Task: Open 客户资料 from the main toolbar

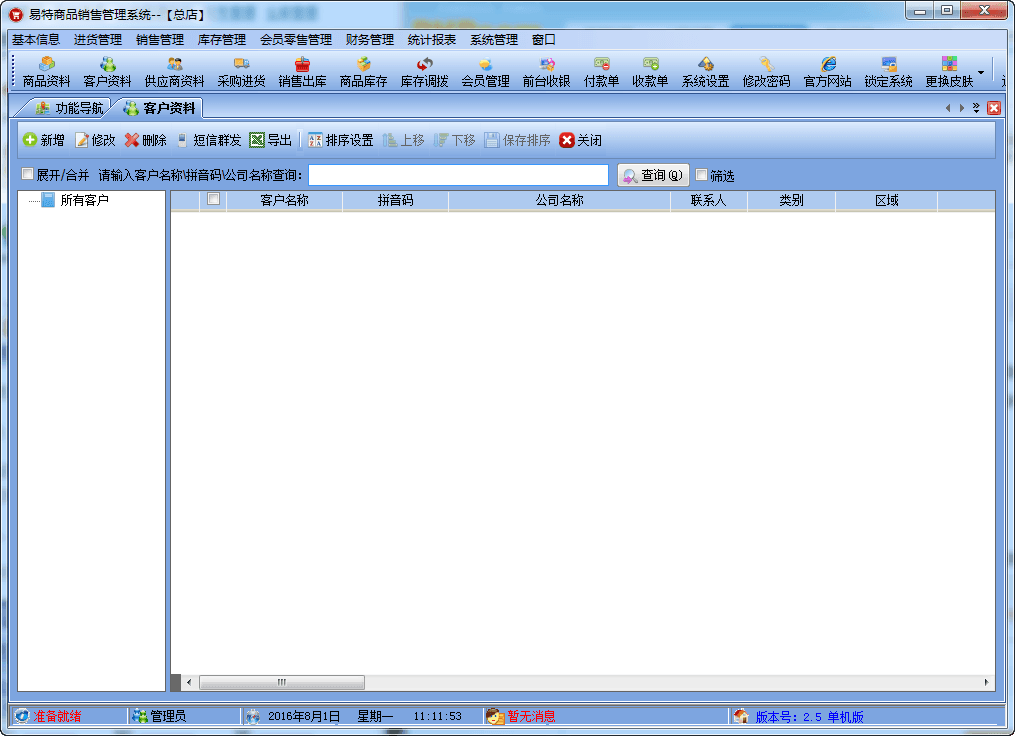Action: 107,72
